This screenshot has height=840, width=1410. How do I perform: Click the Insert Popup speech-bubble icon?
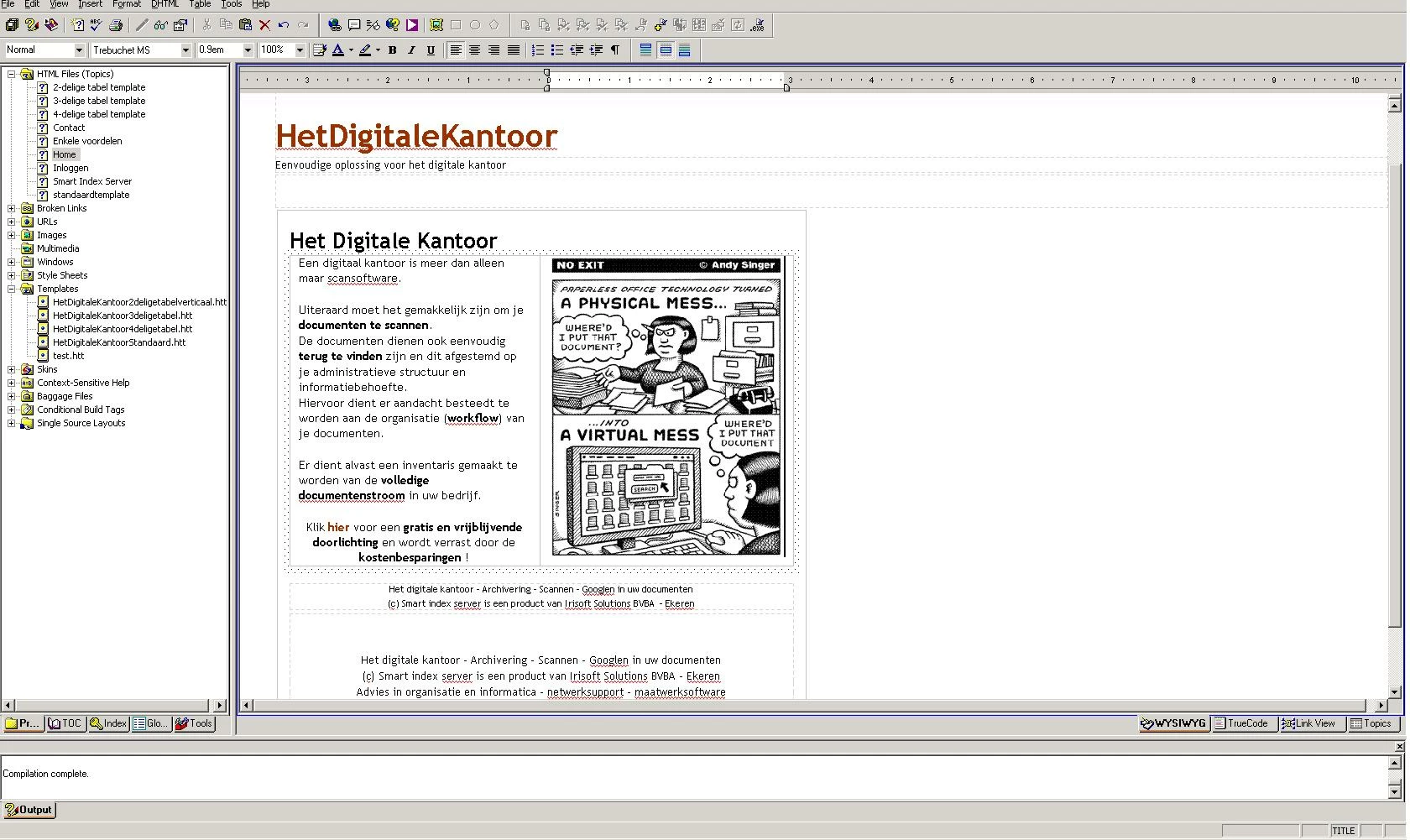click(354, 25)
